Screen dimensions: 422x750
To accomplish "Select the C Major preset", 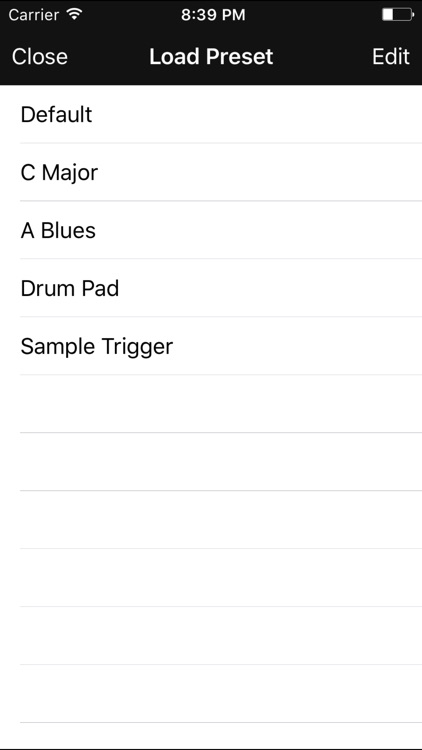I will pyautogui.click(x=211, y=172).
